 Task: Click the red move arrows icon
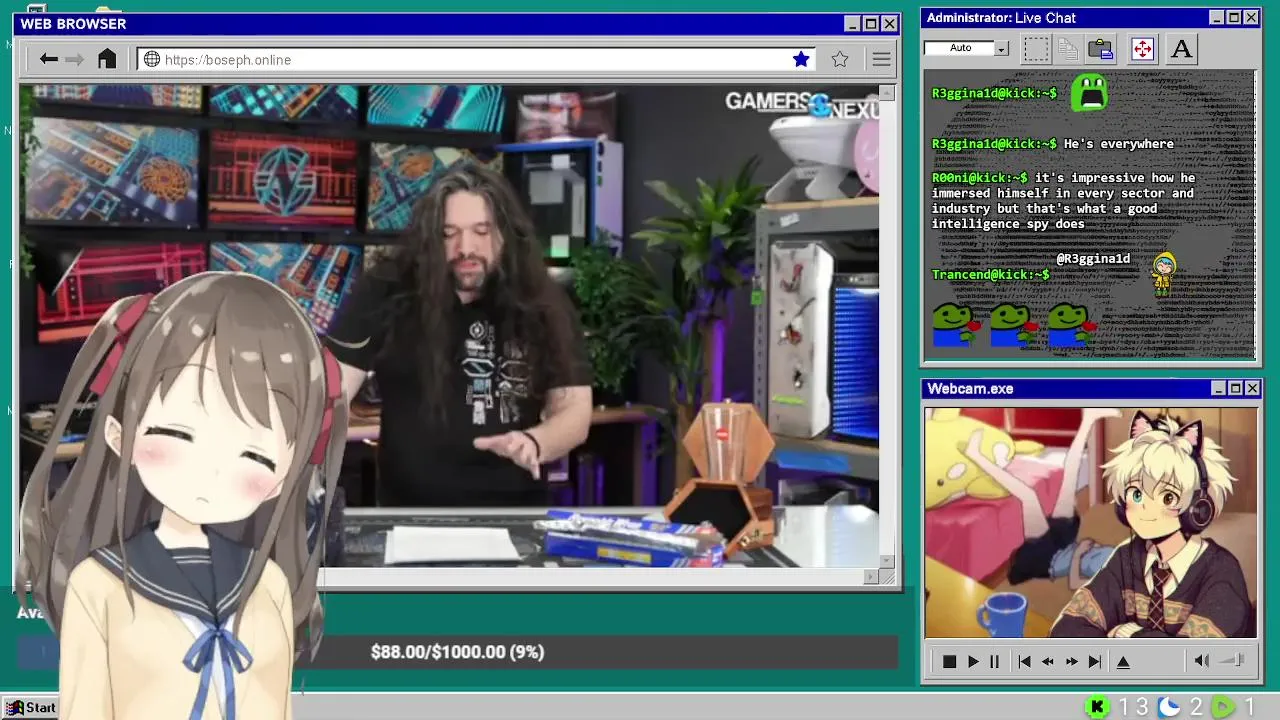coord(1142,48)
